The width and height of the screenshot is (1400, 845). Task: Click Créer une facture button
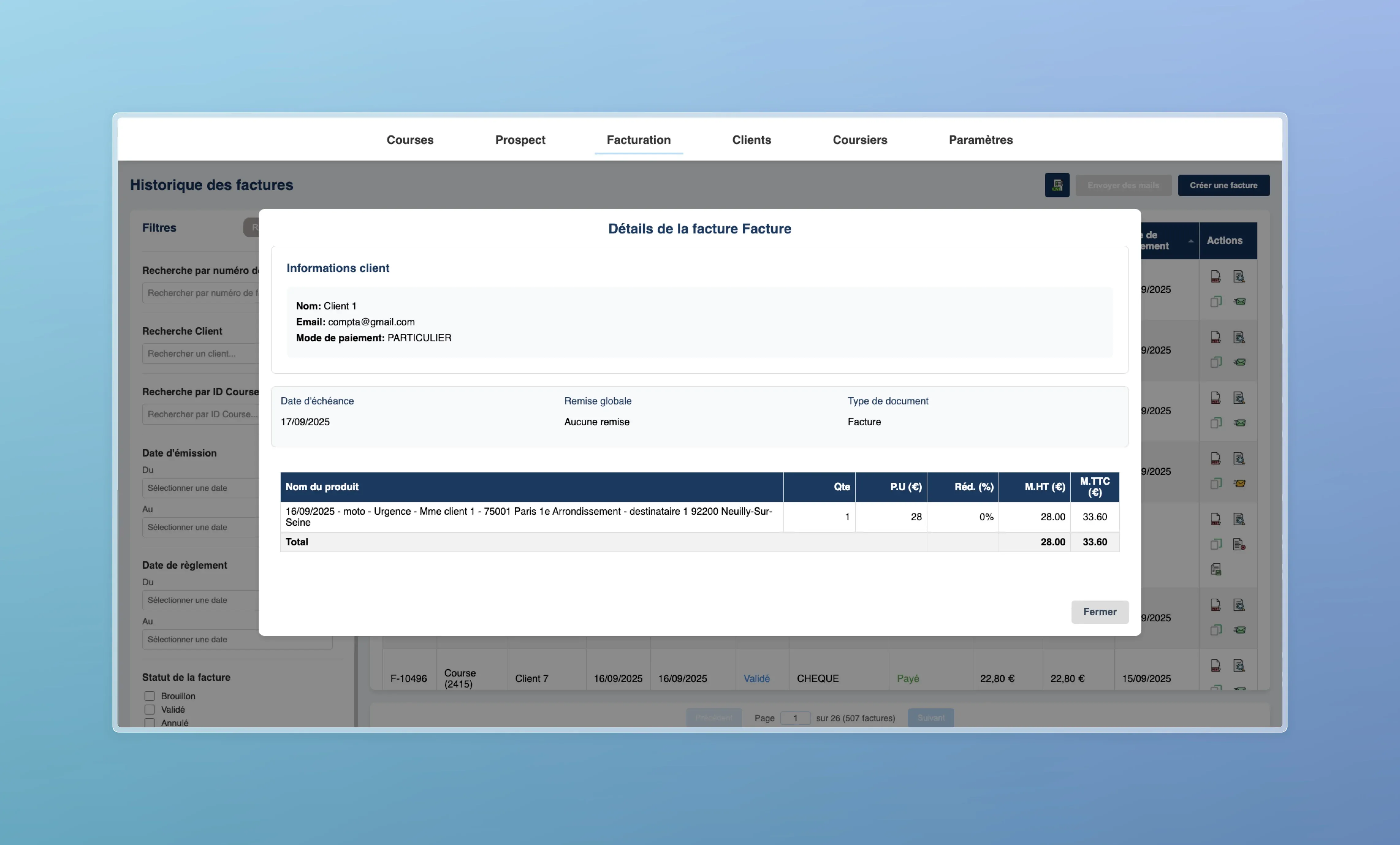[x=1223, y=185]
